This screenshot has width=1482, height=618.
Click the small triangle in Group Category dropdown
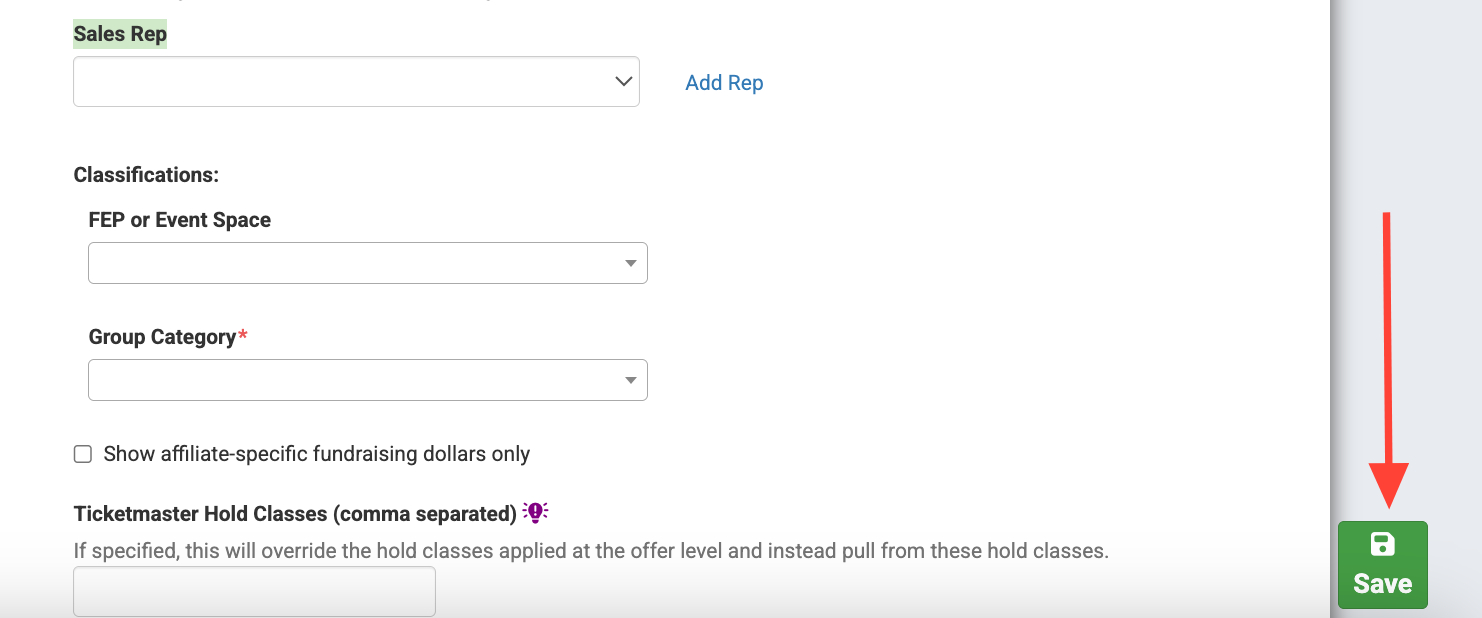click(631, 381)
